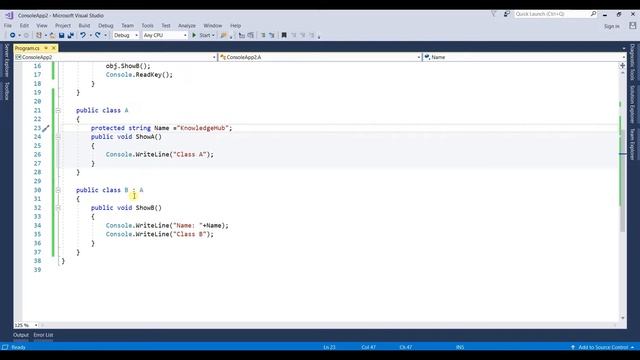
Task: Open the Start button dropdown arrow
Action: point(213,36)
